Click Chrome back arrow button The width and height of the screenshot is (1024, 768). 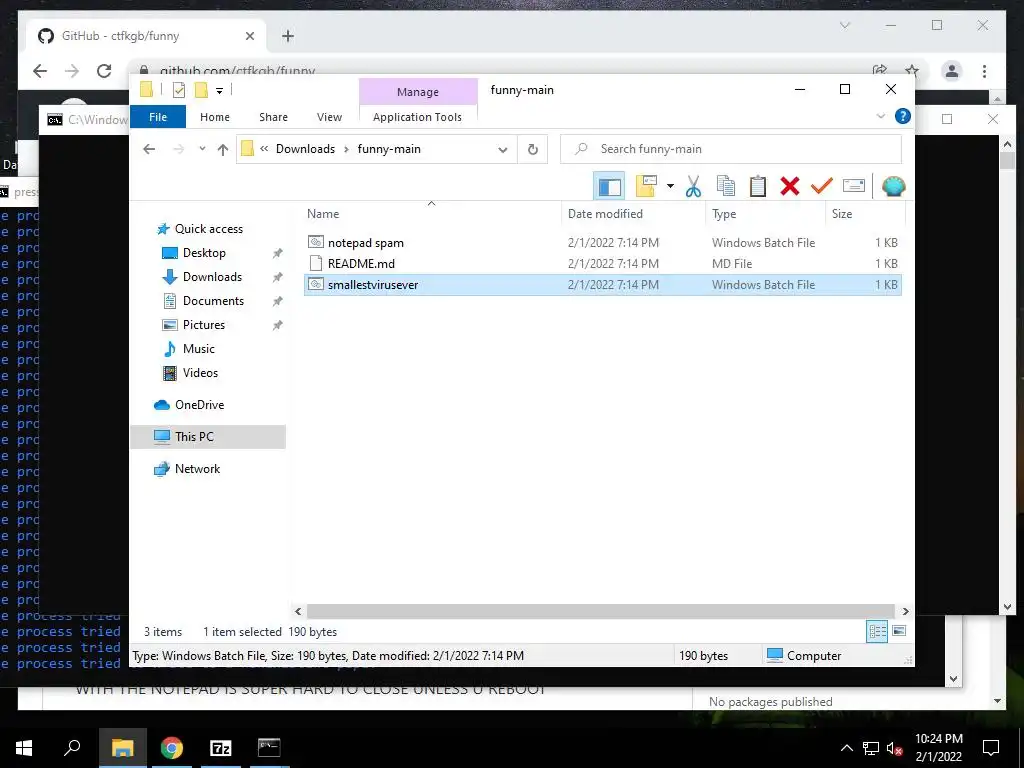click(x=40, y=71)
